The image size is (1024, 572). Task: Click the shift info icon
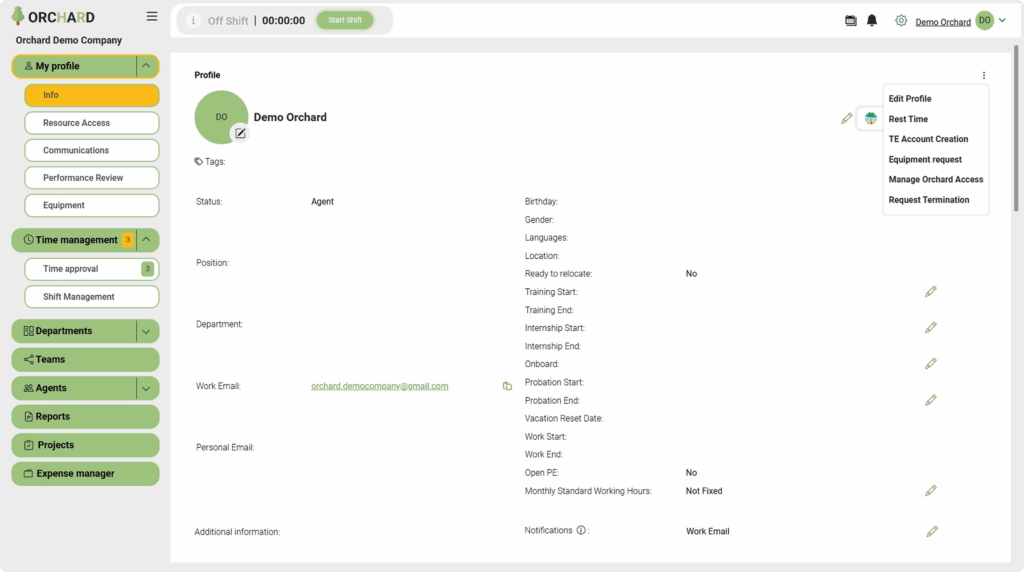coord(193,20)
